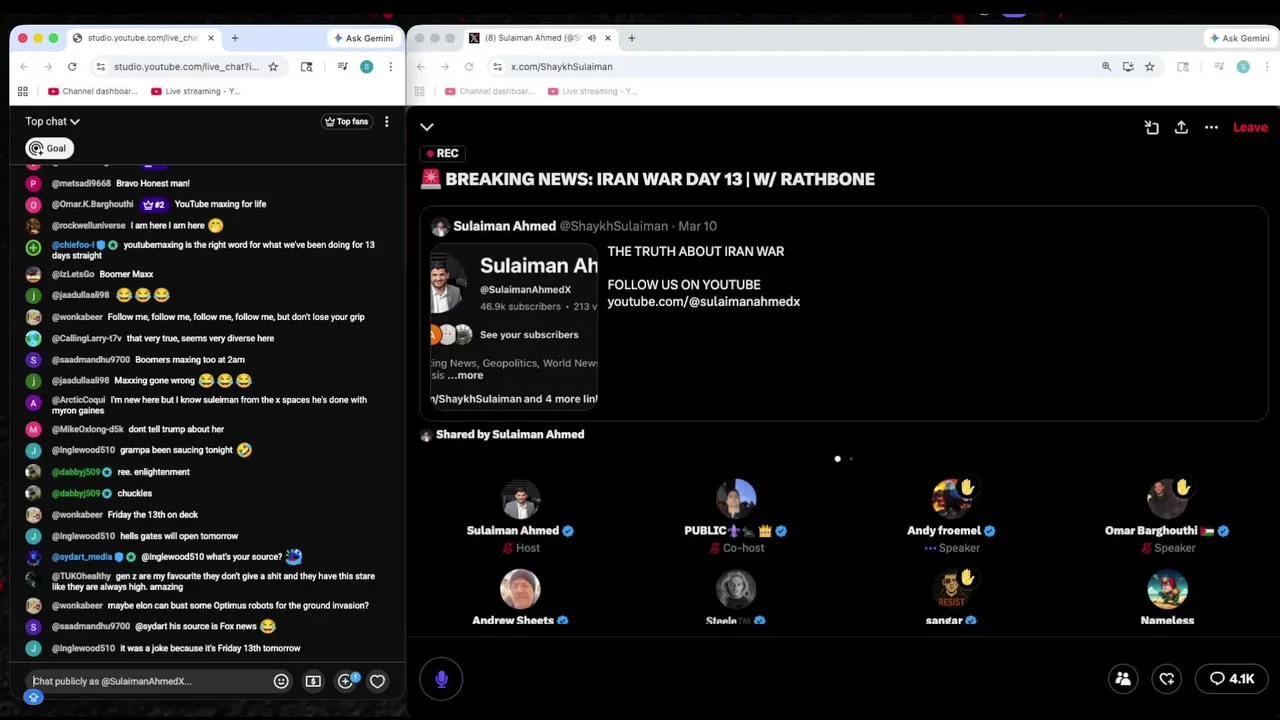Open the Space participants people icon
This screenshot has height=720, width=1280.
point(1123,679)
